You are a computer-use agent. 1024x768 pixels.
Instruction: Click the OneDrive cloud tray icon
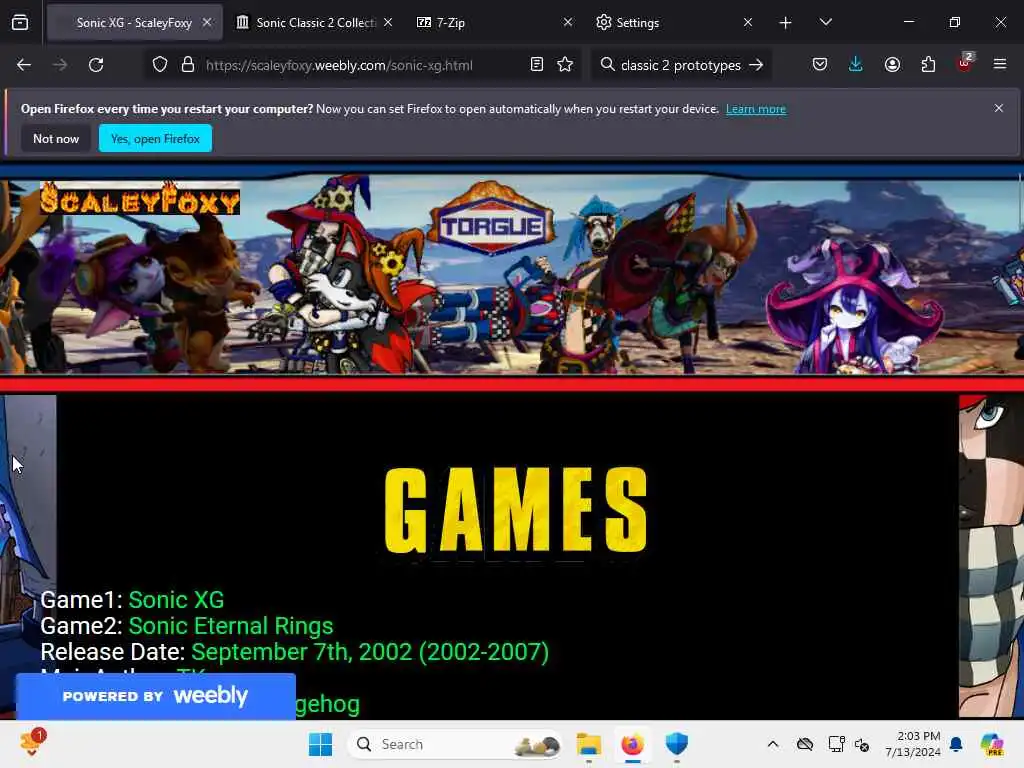click(x=805, y=744)
